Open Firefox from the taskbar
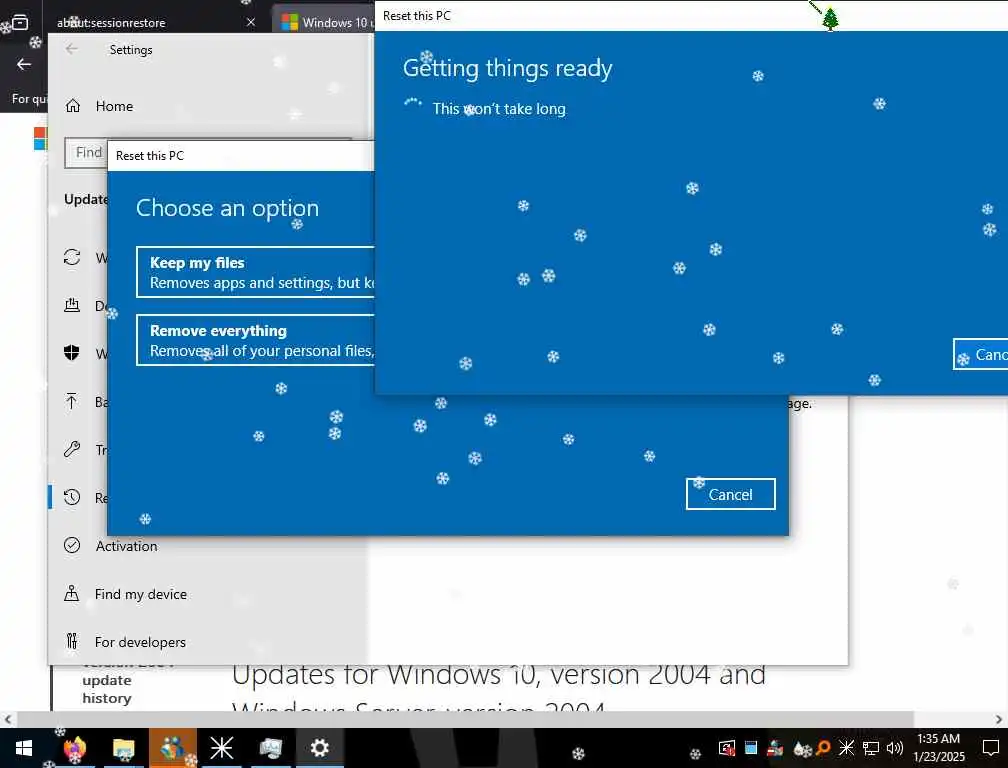The image size is (1008, 768). [75, 748]
